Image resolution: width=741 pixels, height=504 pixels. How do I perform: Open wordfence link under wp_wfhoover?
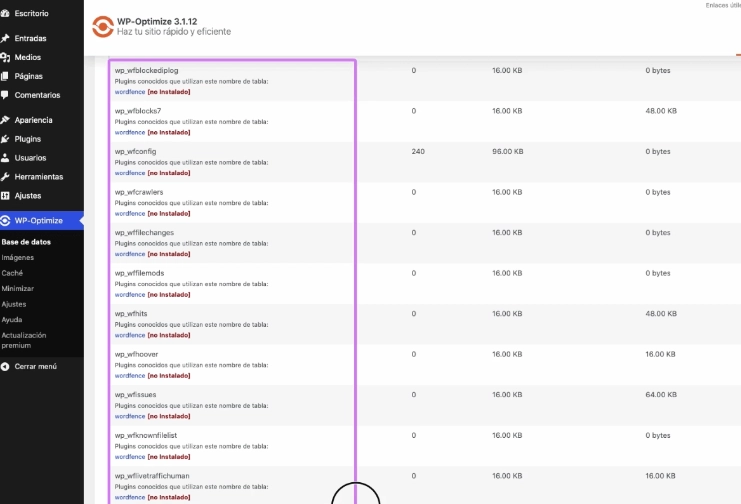(129, 376)
